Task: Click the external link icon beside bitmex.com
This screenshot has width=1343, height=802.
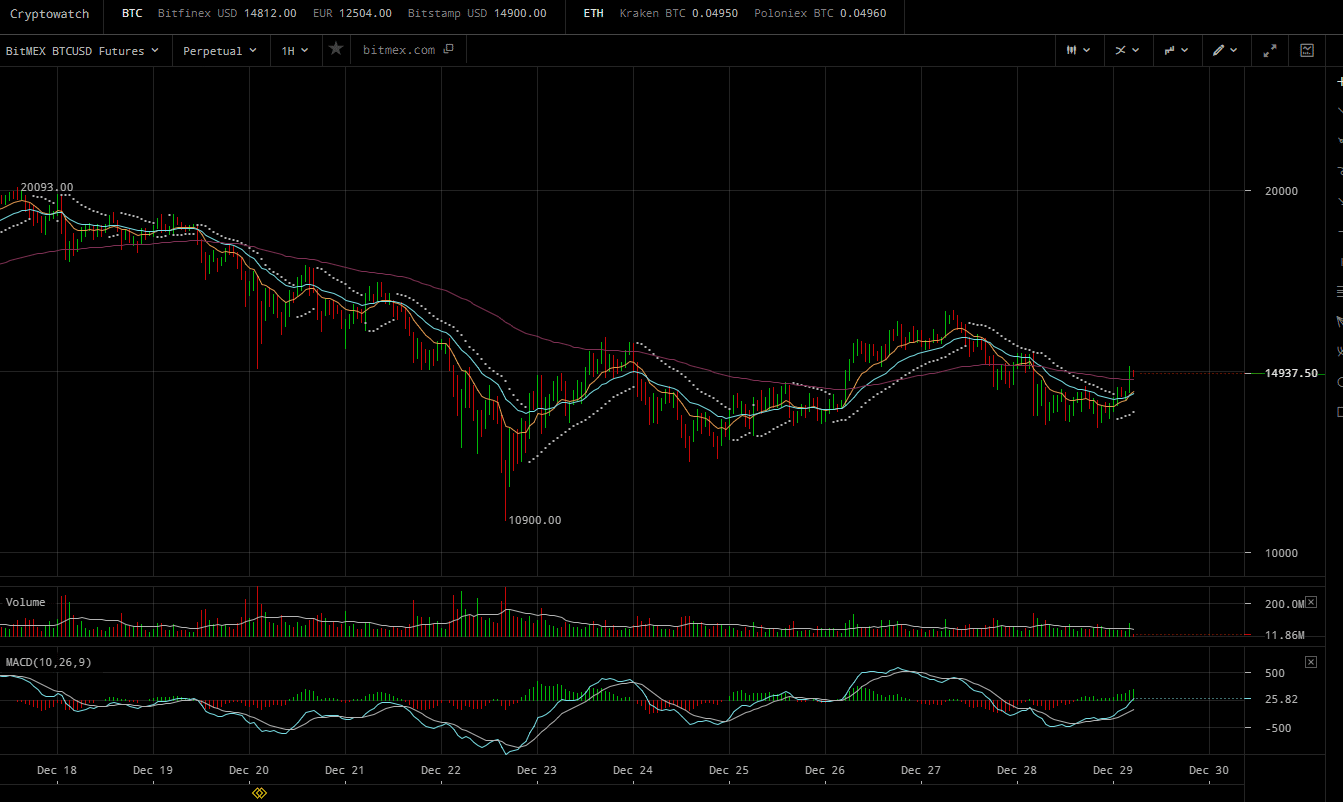Action: point(448,49)
